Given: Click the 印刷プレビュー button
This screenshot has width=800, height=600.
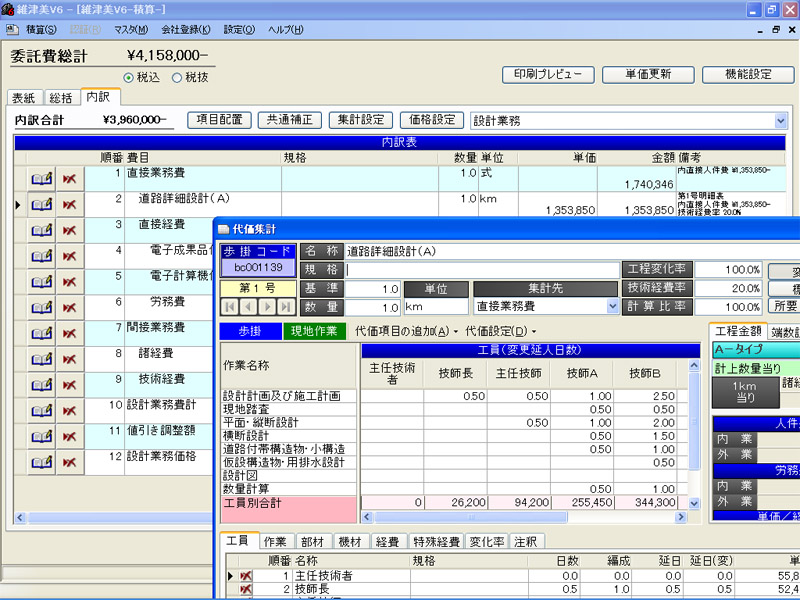Looking at the screenshot, I should [x=546, y=74].
